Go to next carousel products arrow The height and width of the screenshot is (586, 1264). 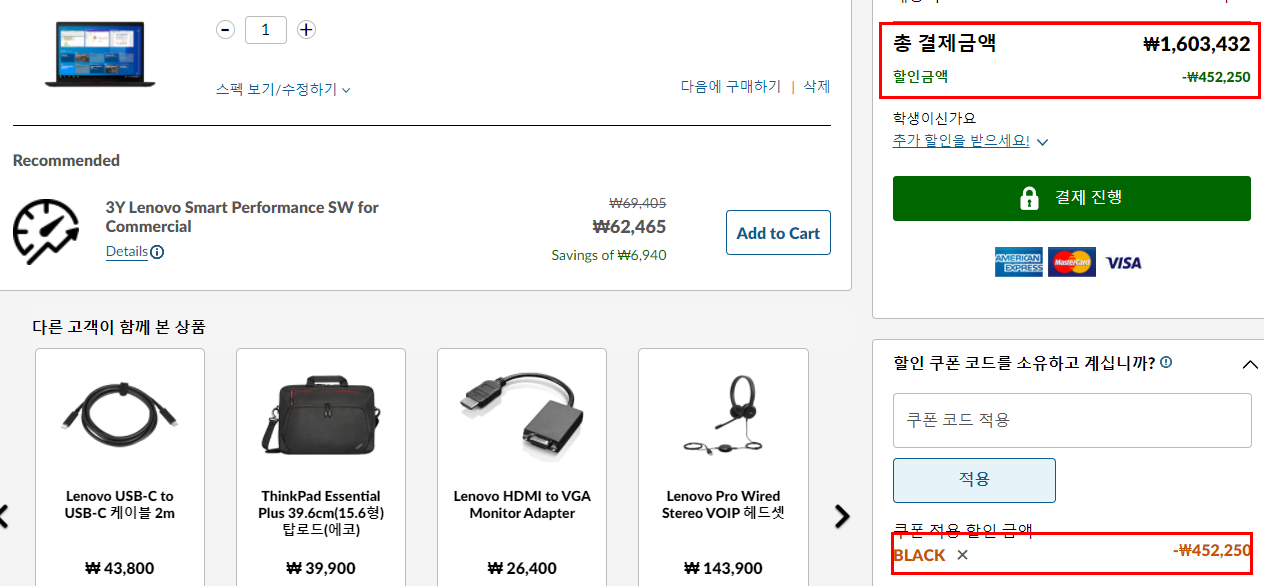click(x=842, y=516)
